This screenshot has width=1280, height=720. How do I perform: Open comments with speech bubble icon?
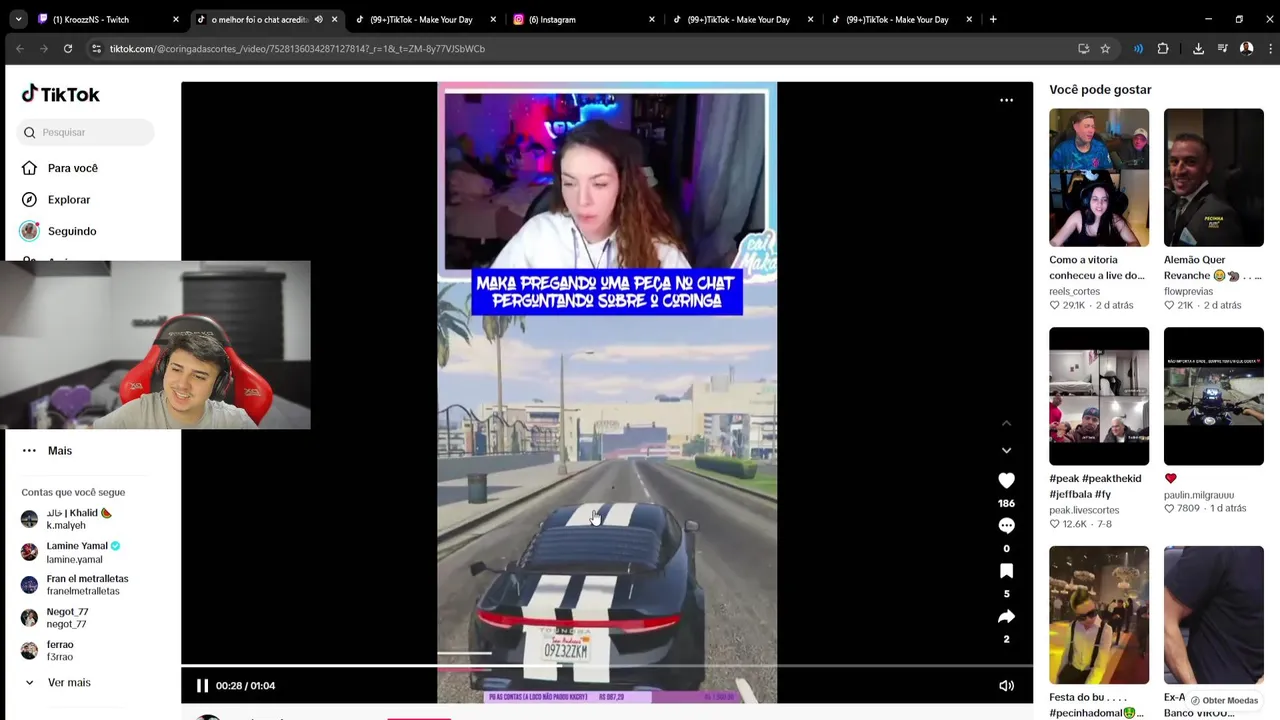[x=1006, y=526]
